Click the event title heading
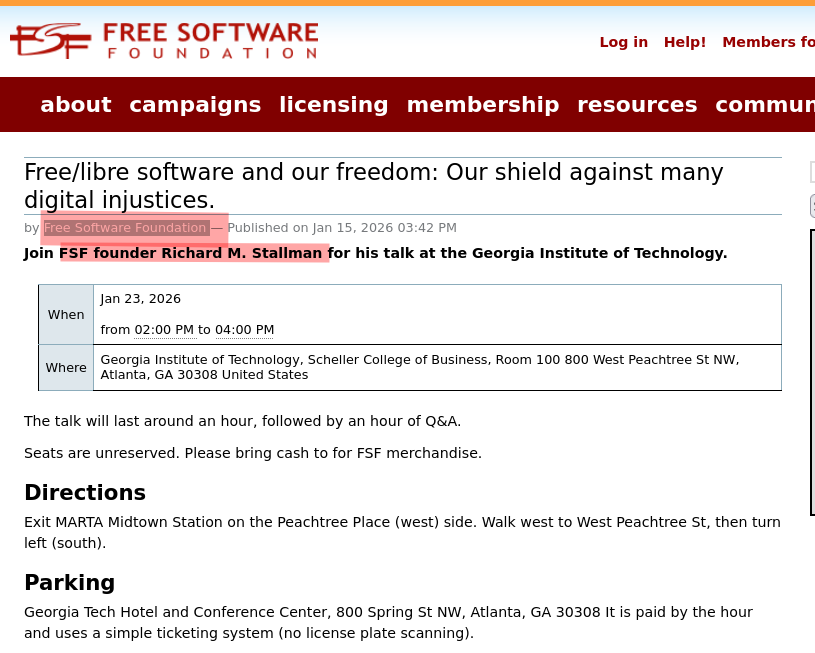 373,185
